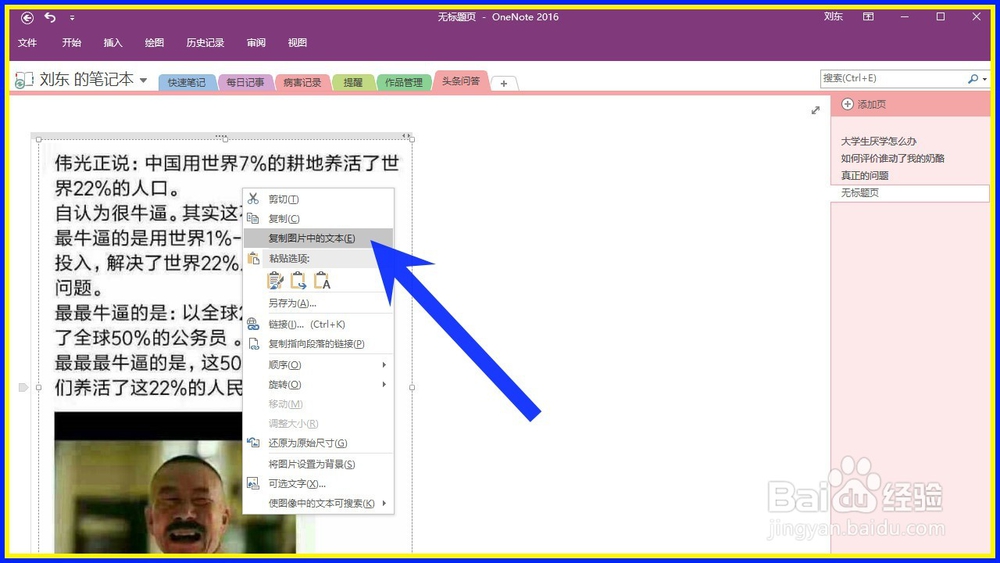Screen dimensions: 1000x563
Task: Select the 无标题页 page in list
Action: pyautogui.click(x=910, y=193)
